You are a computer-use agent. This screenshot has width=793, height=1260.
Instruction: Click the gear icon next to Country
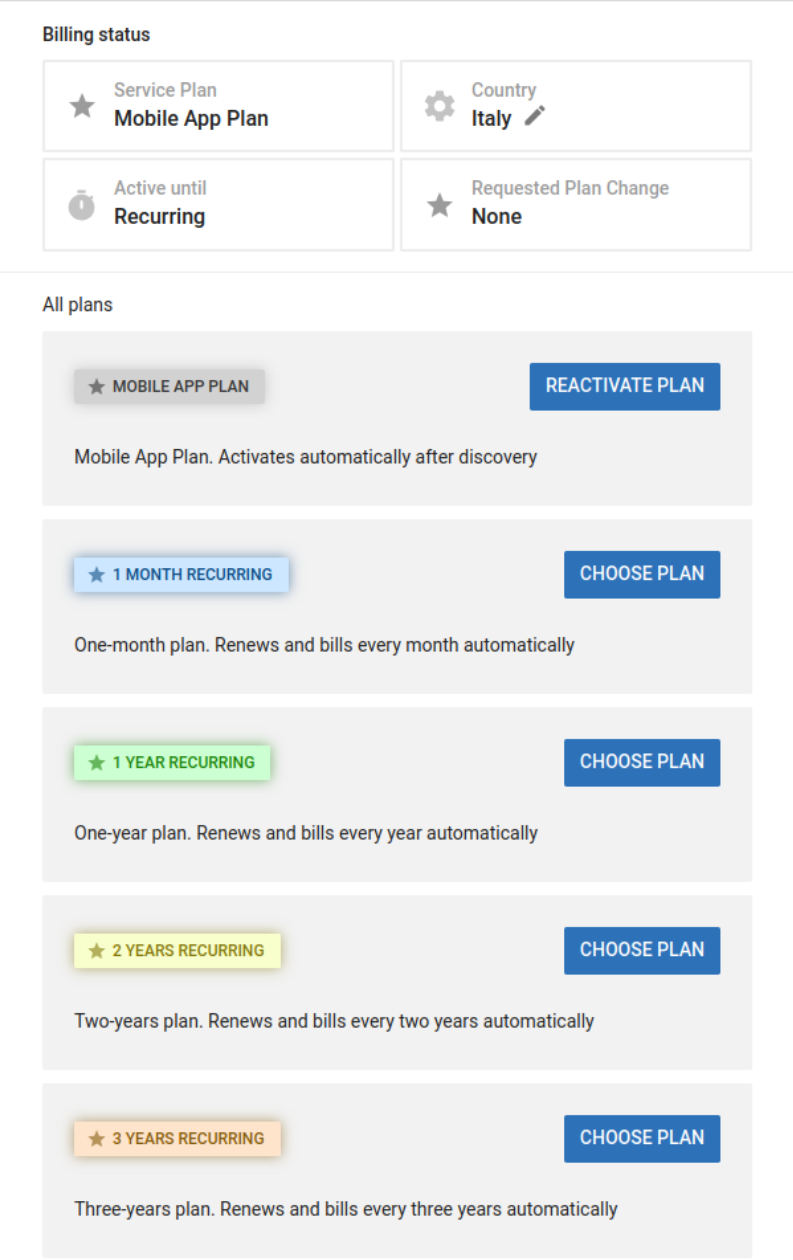[x=439, y=104]
